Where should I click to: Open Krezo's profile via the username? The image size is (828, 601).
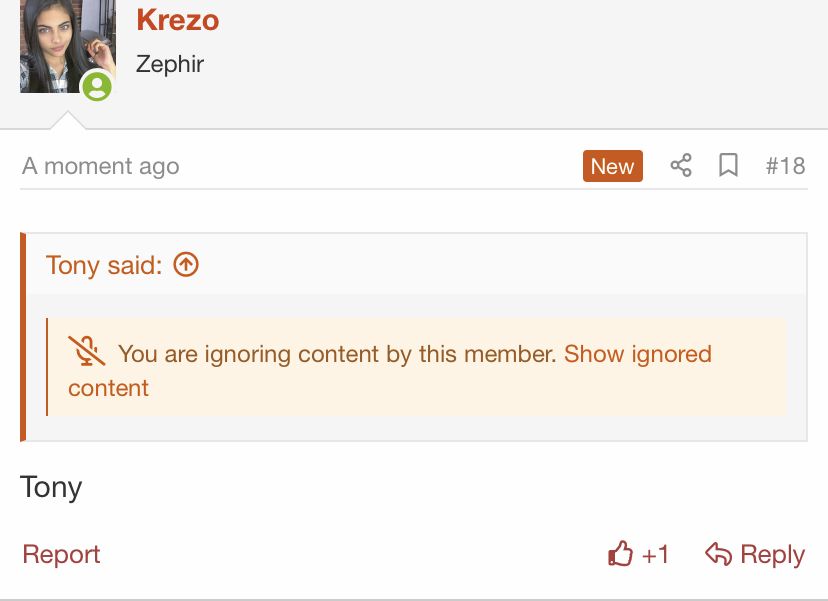coord(177,19)
